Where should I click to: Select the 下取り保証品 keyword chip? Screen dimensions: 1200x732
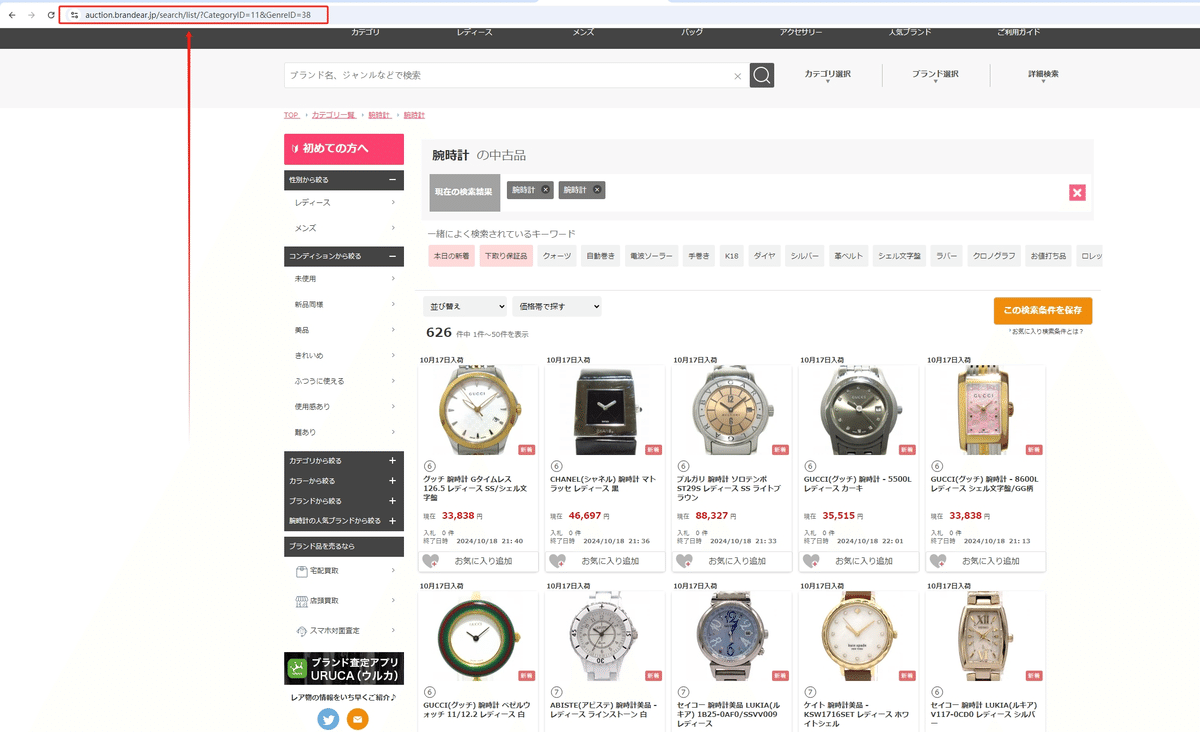click(x=507, y=257)
